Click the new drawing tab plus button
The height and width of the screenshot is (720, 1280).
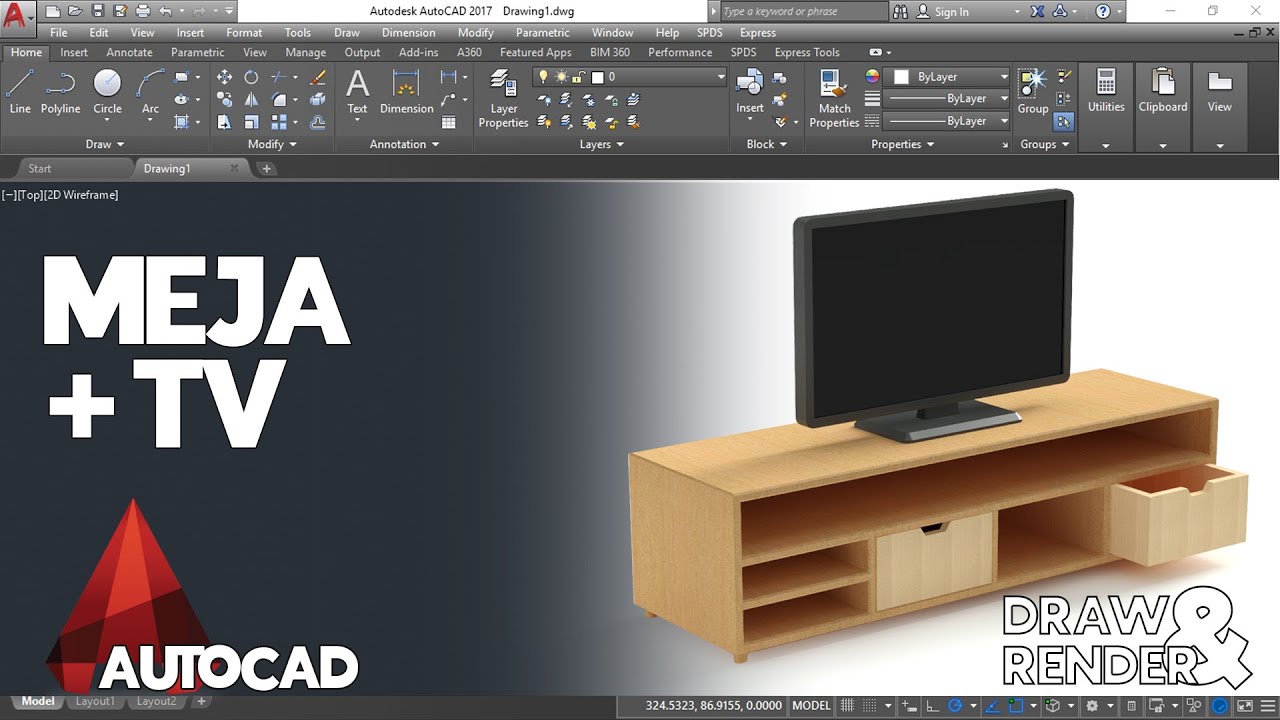(x=266, y=168)
